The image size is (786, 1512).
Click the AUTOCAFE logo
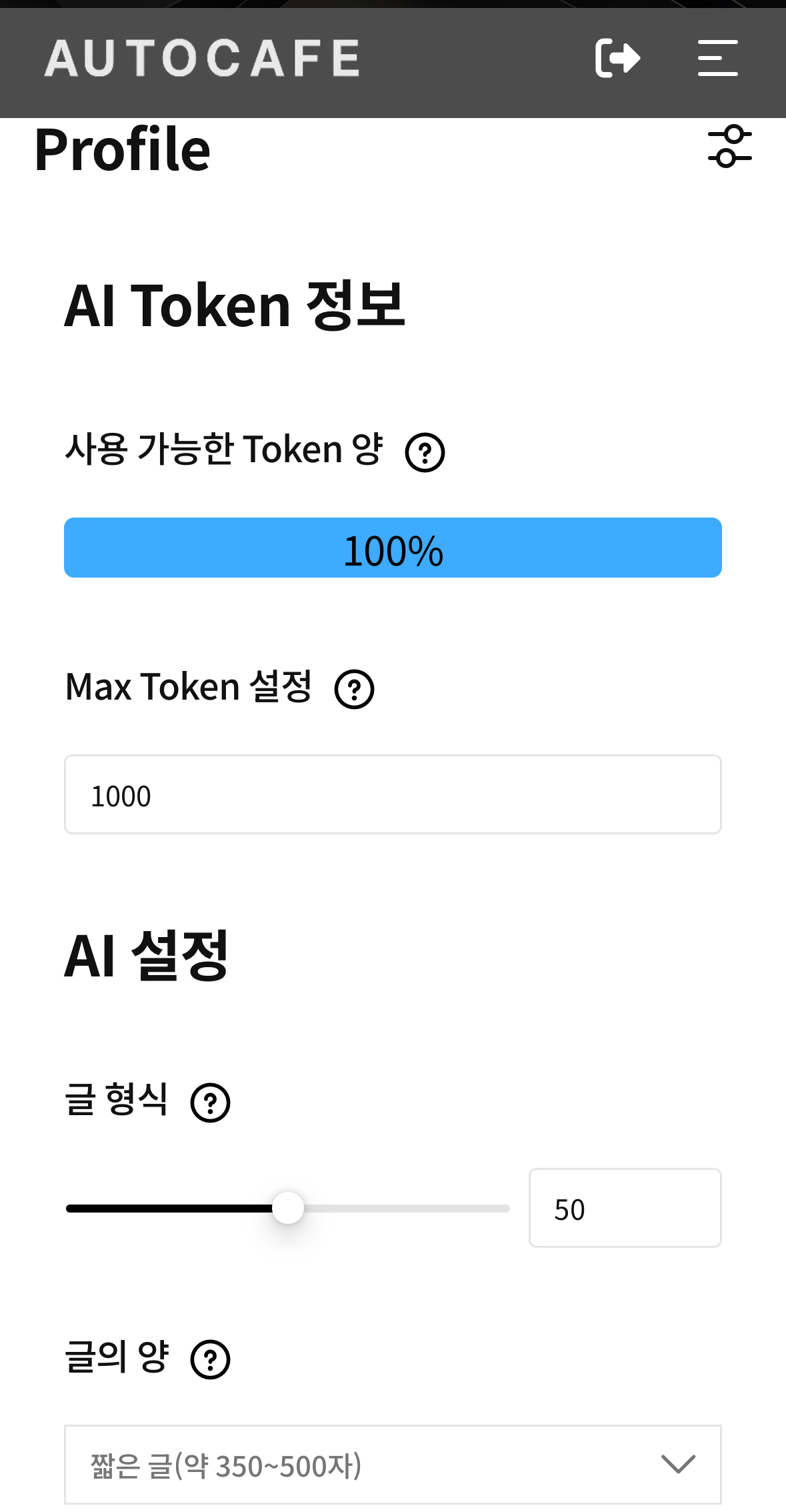[202, 58]
